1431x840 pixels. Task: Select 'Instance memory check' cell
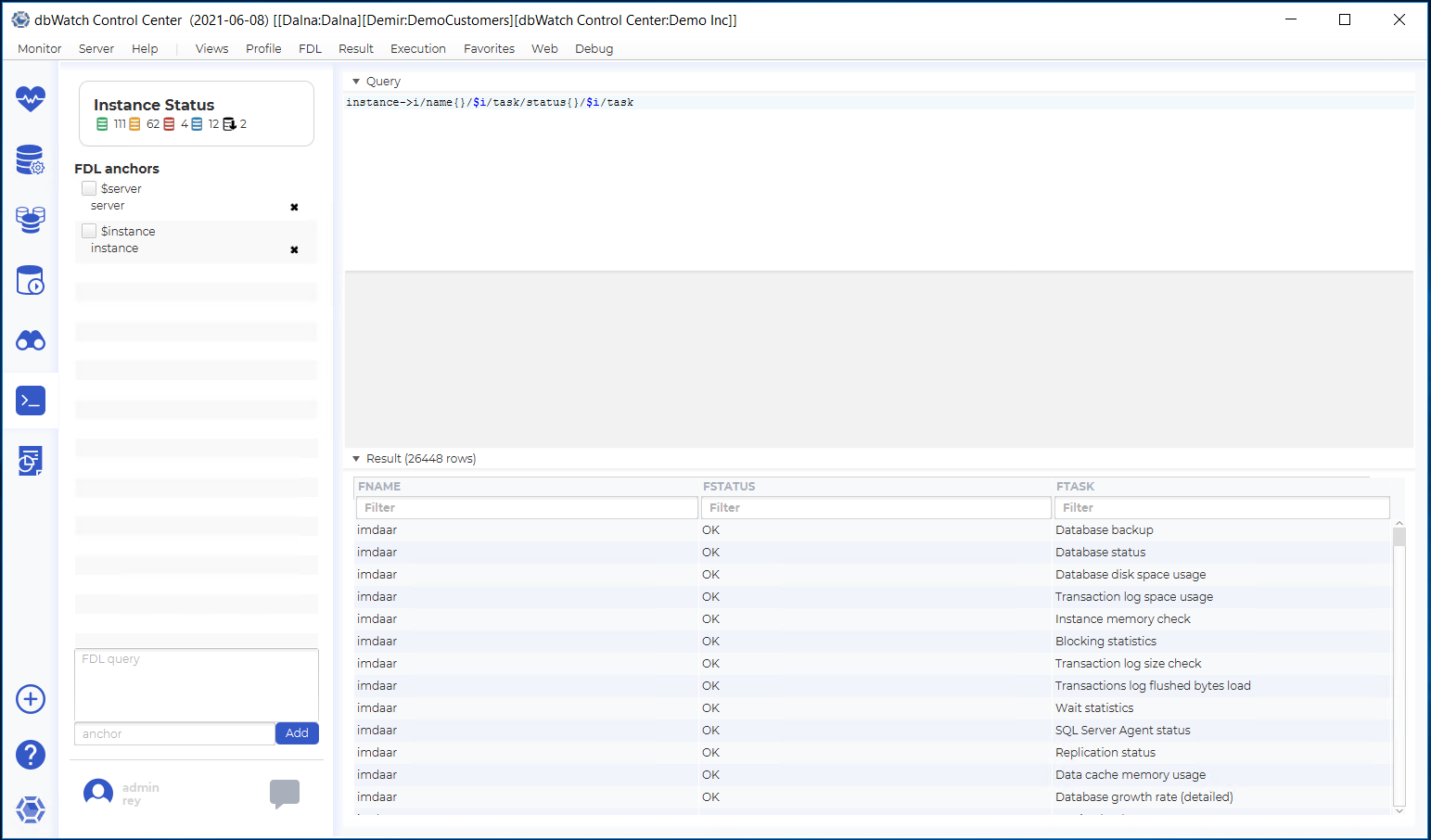1123,619
